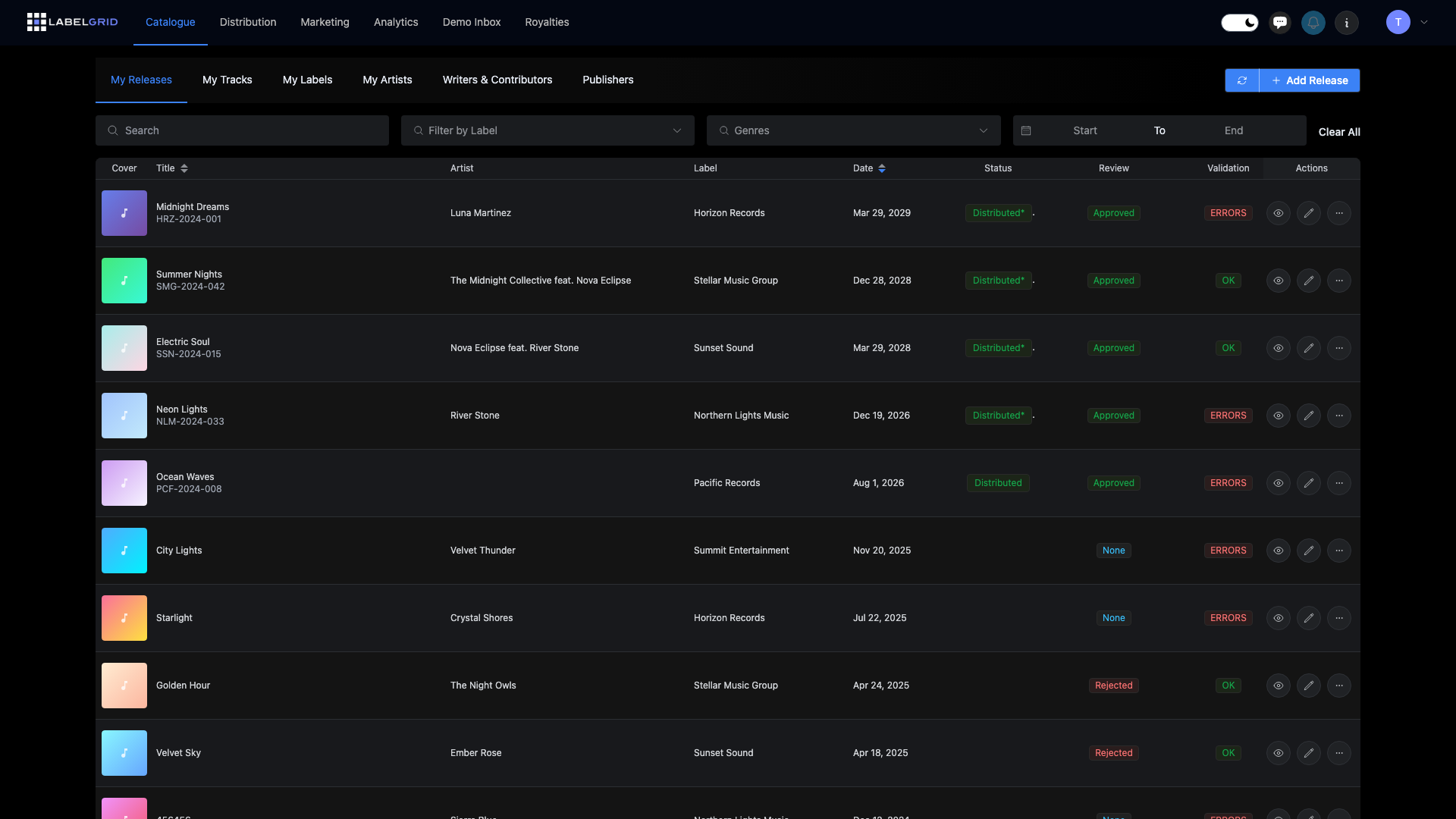
Task: Open the Filter by Label dropdown
Action: (x=548, y=130)
